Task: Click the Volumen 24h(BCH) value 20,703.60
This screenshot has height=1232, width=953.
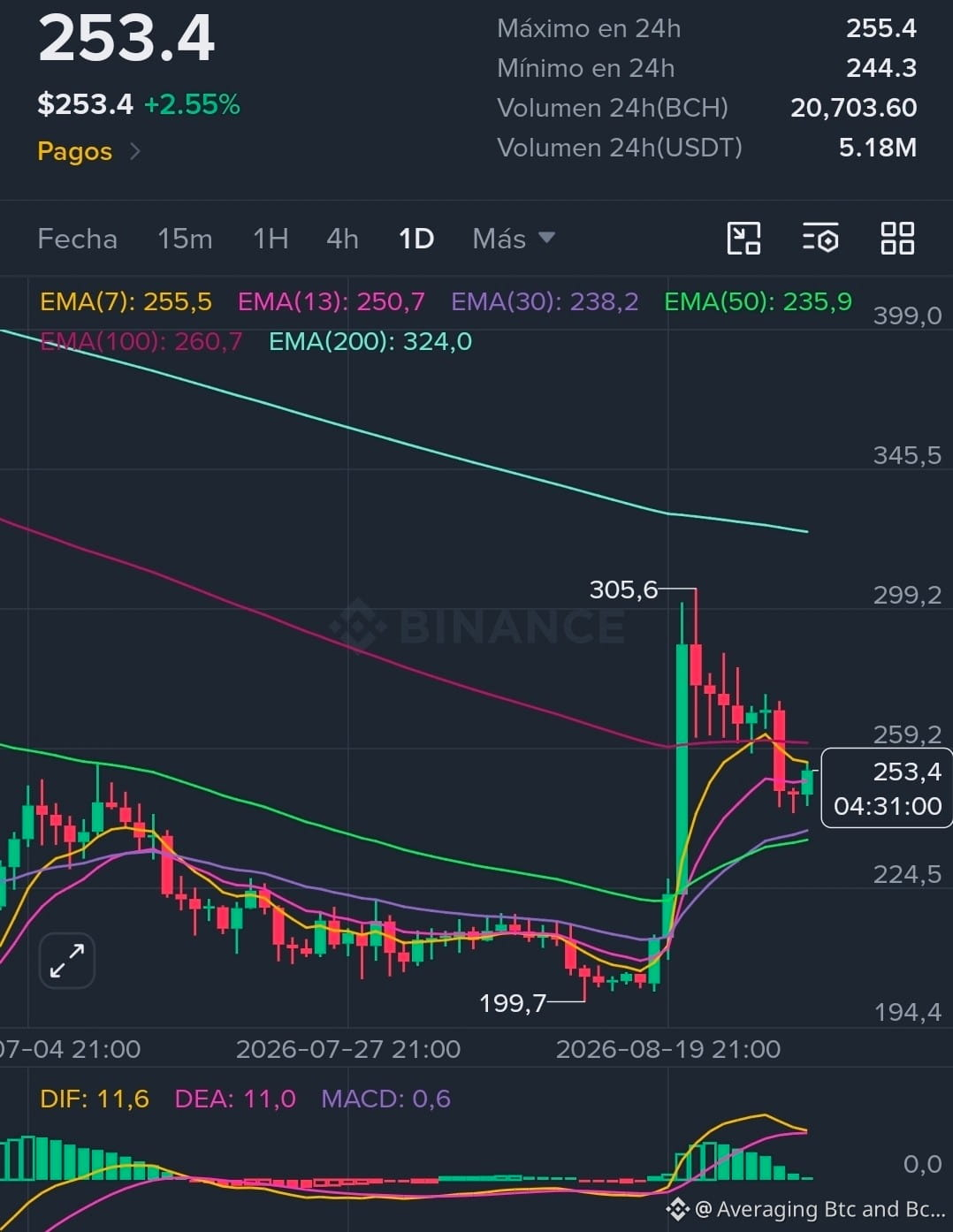Action: 854,108
